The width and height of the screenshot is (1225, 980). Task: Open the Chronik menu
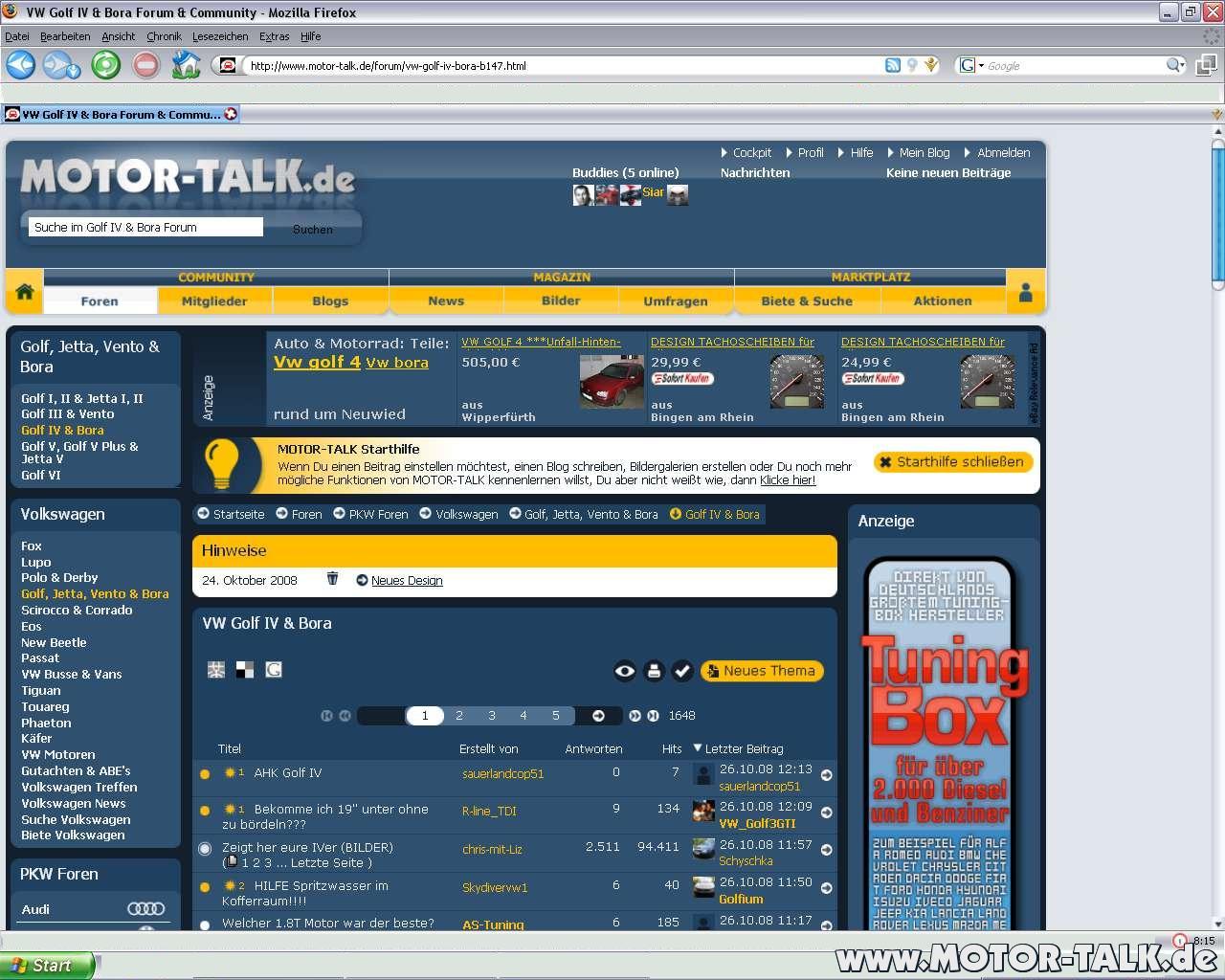[x=164, y=36]
